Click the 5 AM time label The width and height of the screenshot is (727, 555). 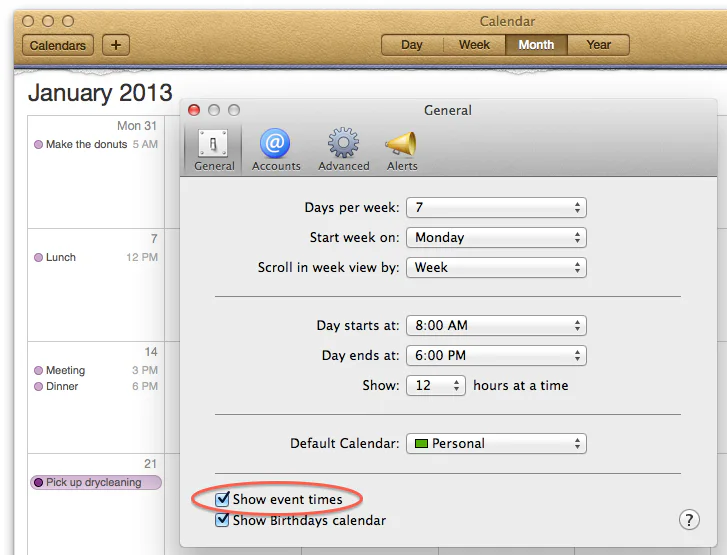(145, 144)
